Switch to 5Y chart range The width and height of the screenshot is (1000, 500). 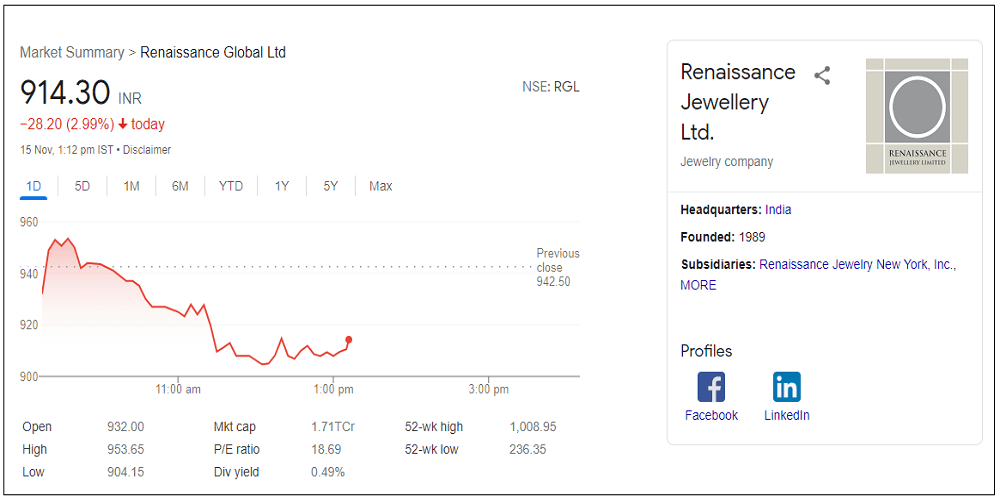click(x=331, y=186)
